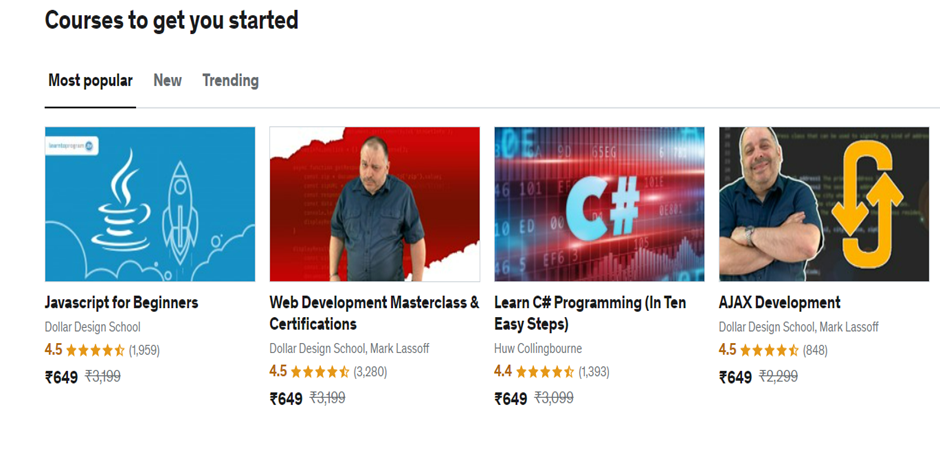Viewport: 940px width, 473px height.
Task: Click the star rating of AJAX Development
Action: point(769,350)
